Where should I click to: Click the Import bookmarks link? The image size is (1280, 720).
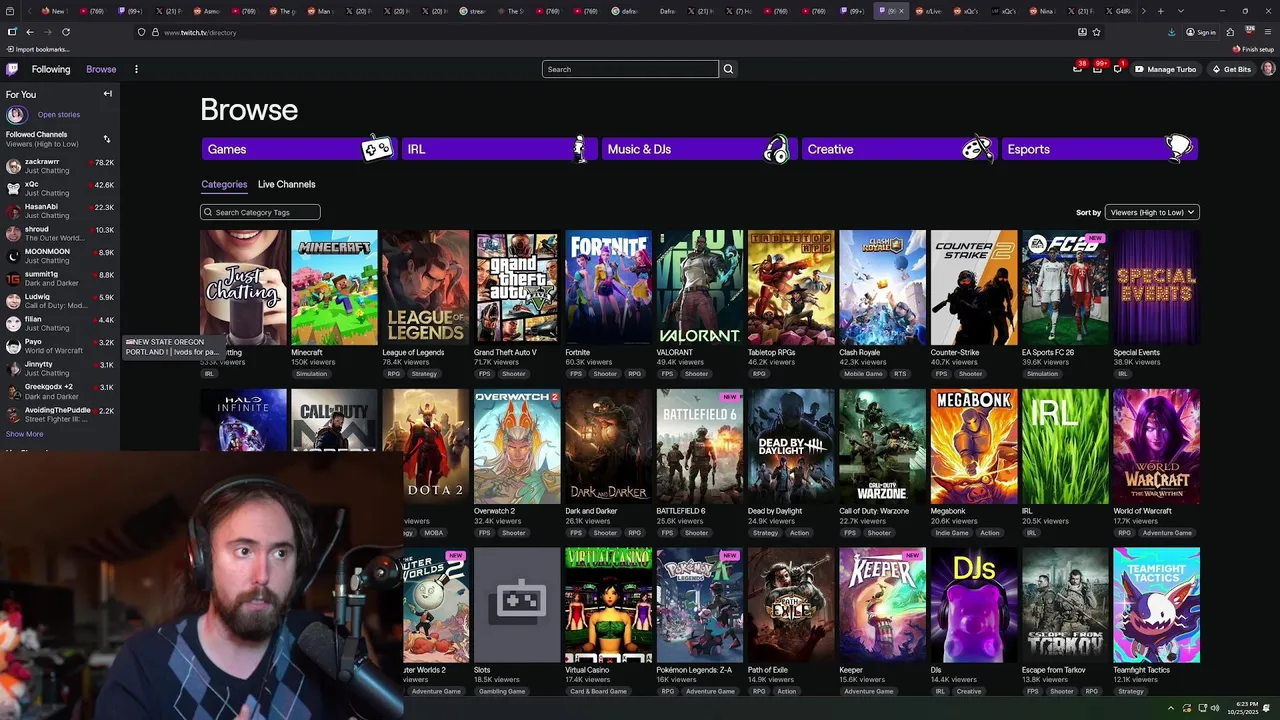[x=38, y=49]
